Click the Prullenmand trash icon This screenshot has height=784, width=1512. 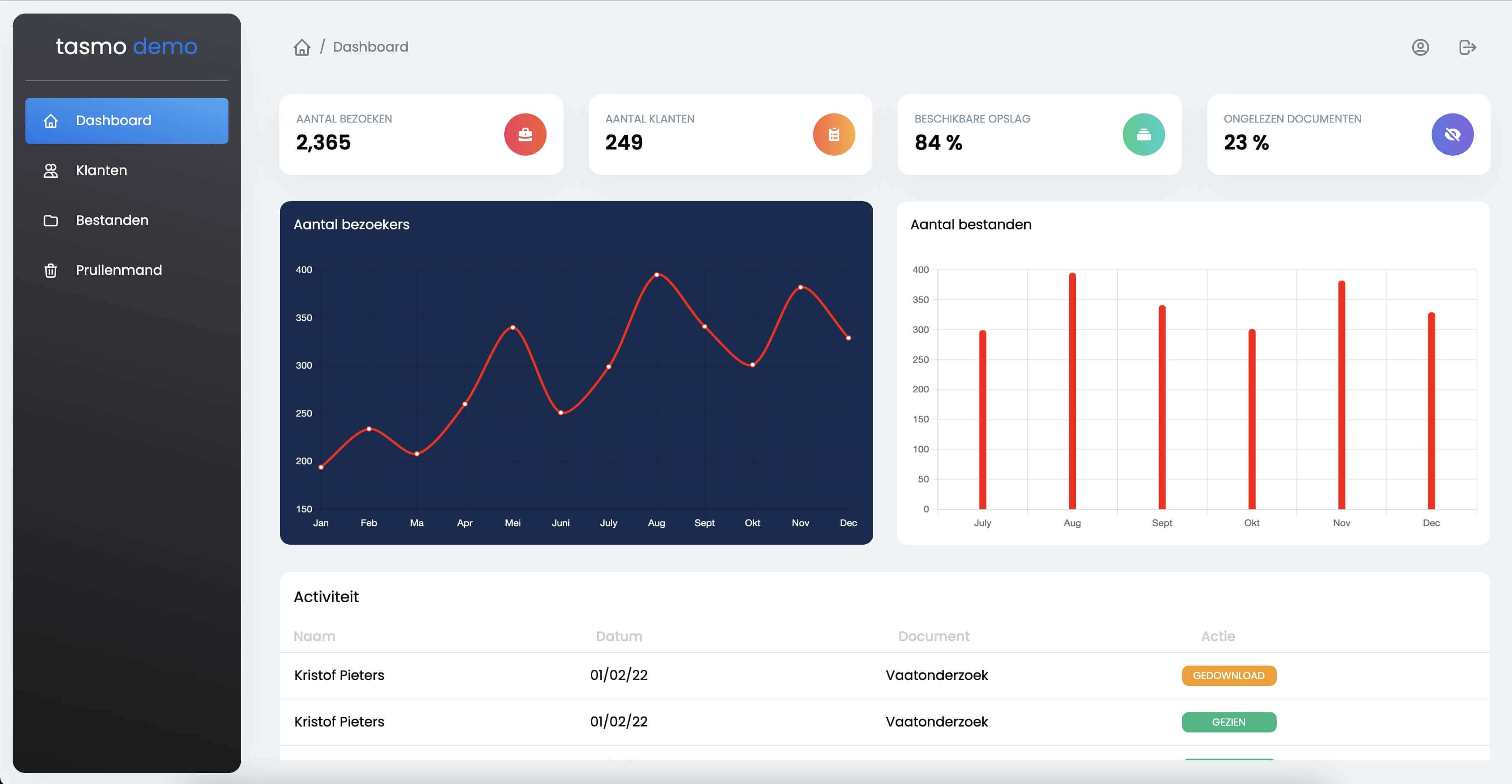coord(51,271)
